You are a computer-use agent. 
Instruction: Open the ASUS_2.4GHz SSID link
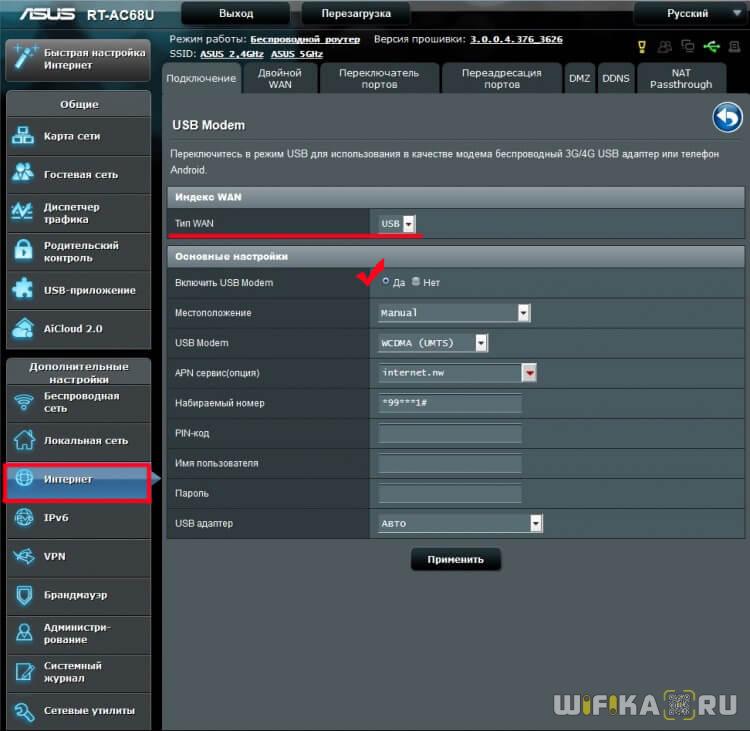232,54
